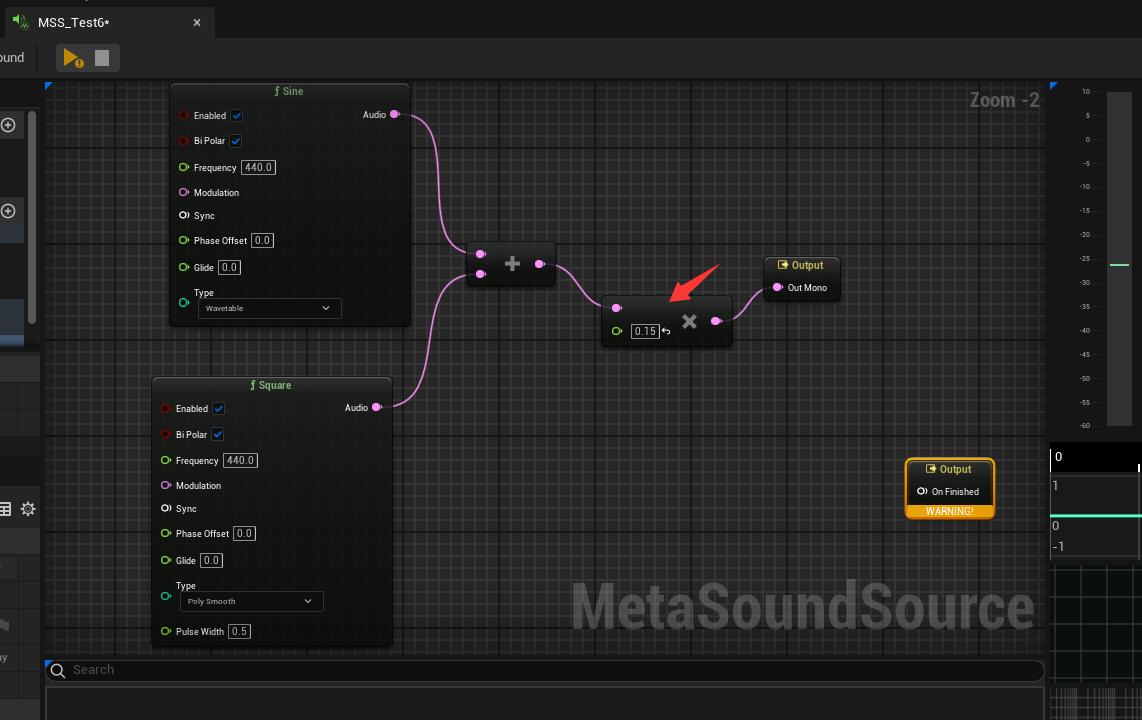Click the Square node Sync trigger pin
This screenshot has height=720, width=1142.
165,508
